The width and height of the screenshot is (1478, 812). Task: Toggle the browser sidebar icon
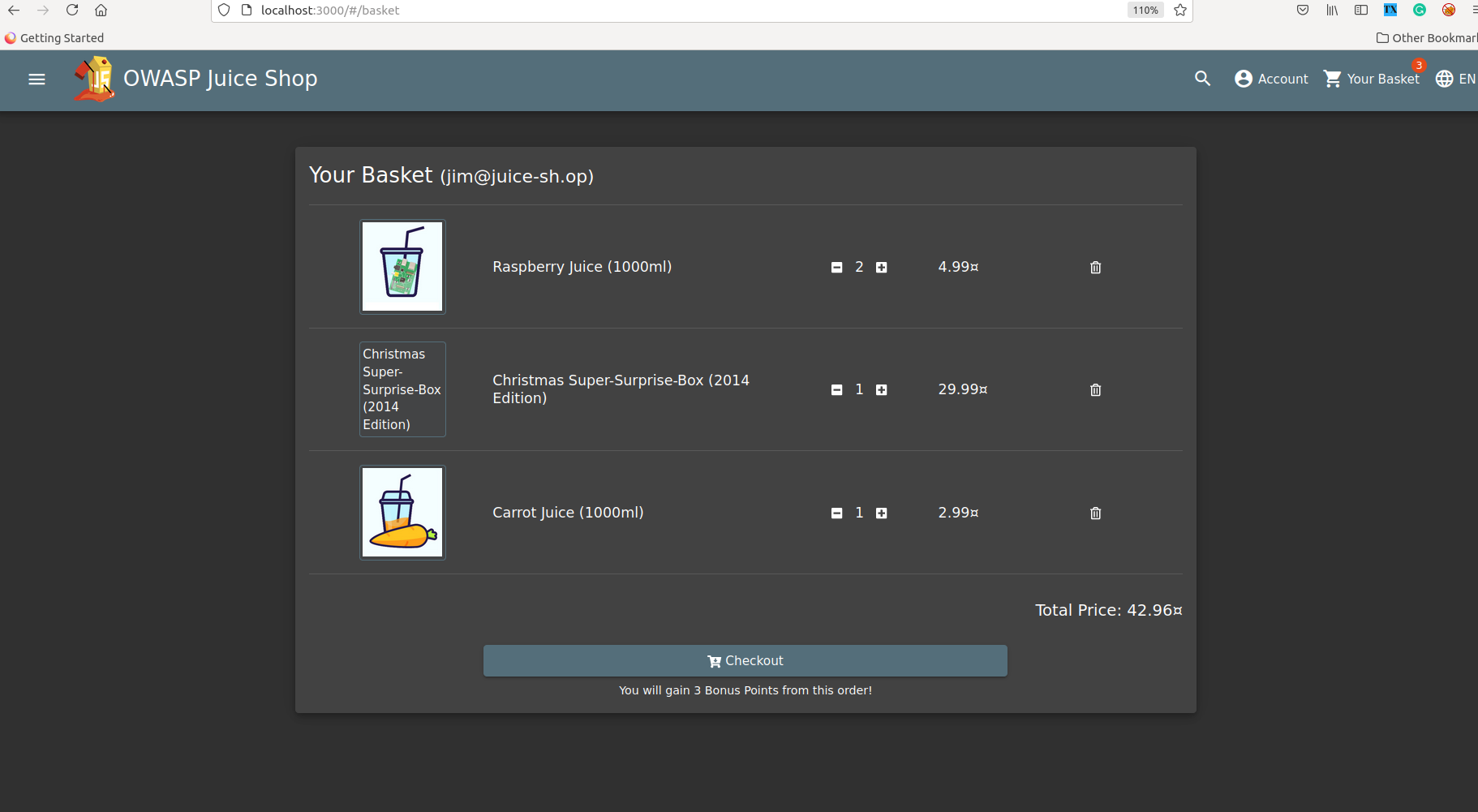[x=1361, y=11]
